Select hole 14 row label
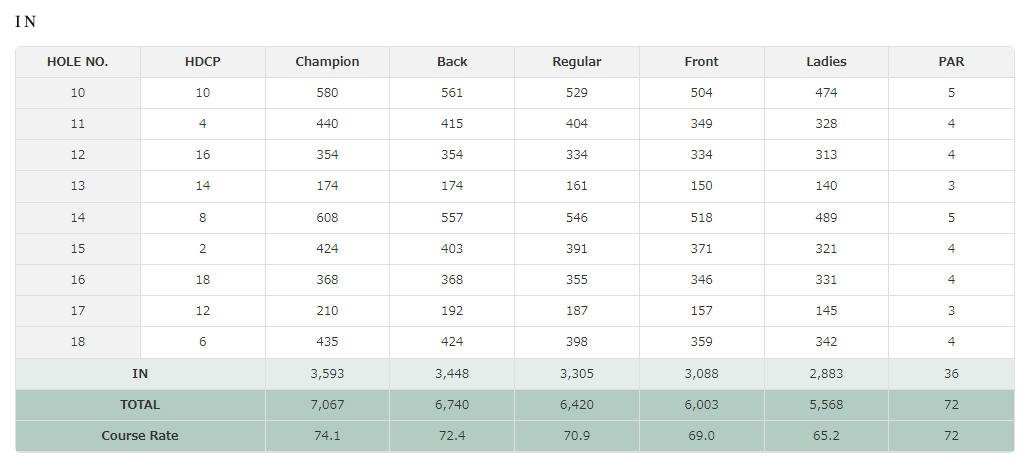Viewport: 1030px width, 466px height. (x=78, y=218)
